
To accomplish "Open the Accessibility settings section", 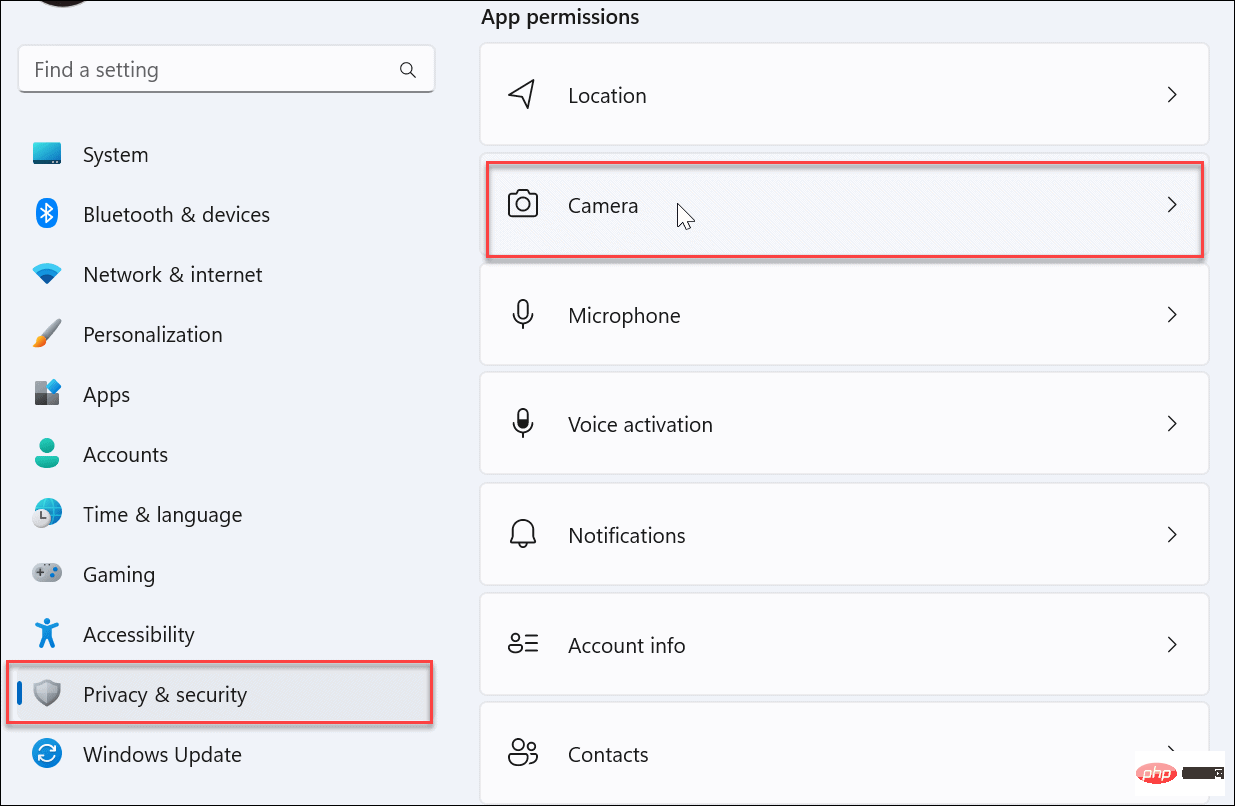I will click(x=138, y=634).
